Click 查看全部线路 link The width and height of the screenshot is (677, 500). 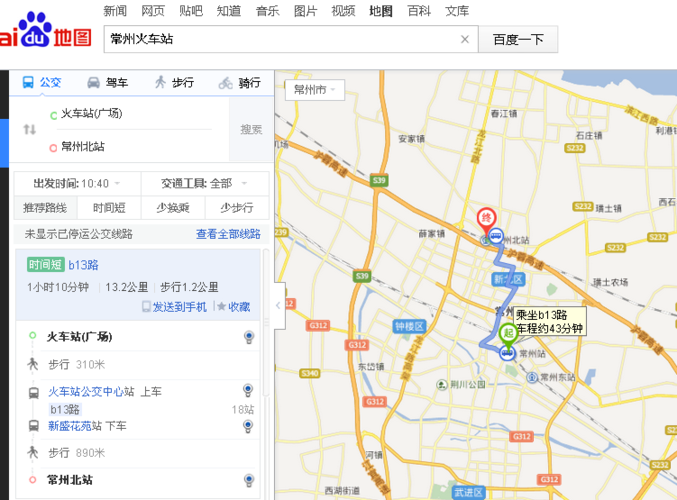(228, 234)
